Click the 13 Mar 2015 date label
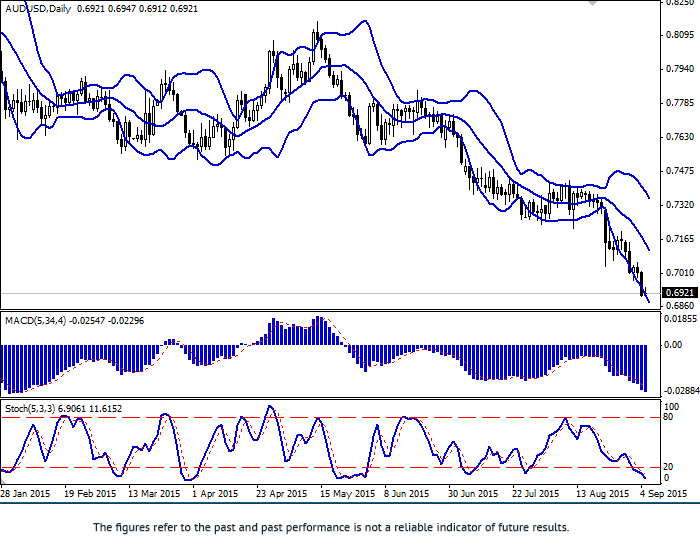The height and width of the screenshot is (552, 700). (154, 494)
